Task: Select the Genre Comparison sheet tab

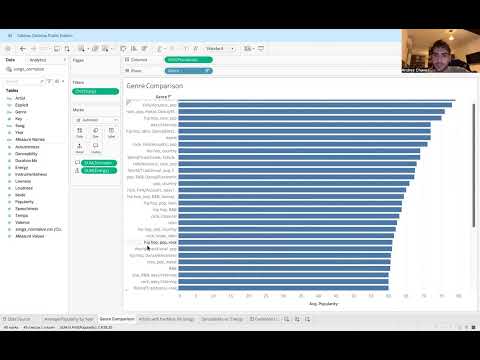Action: coord(117,319)
